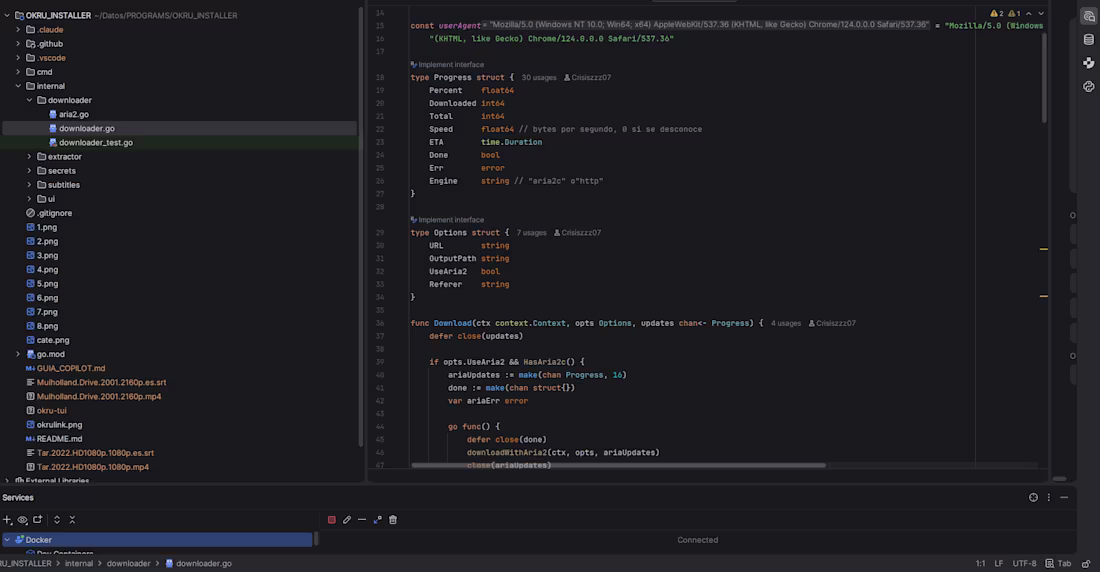Toggle the read-only lock icon in status bar
Image resolution: width=1100 pixels, height=572 pixels.
pos(1086,564)
